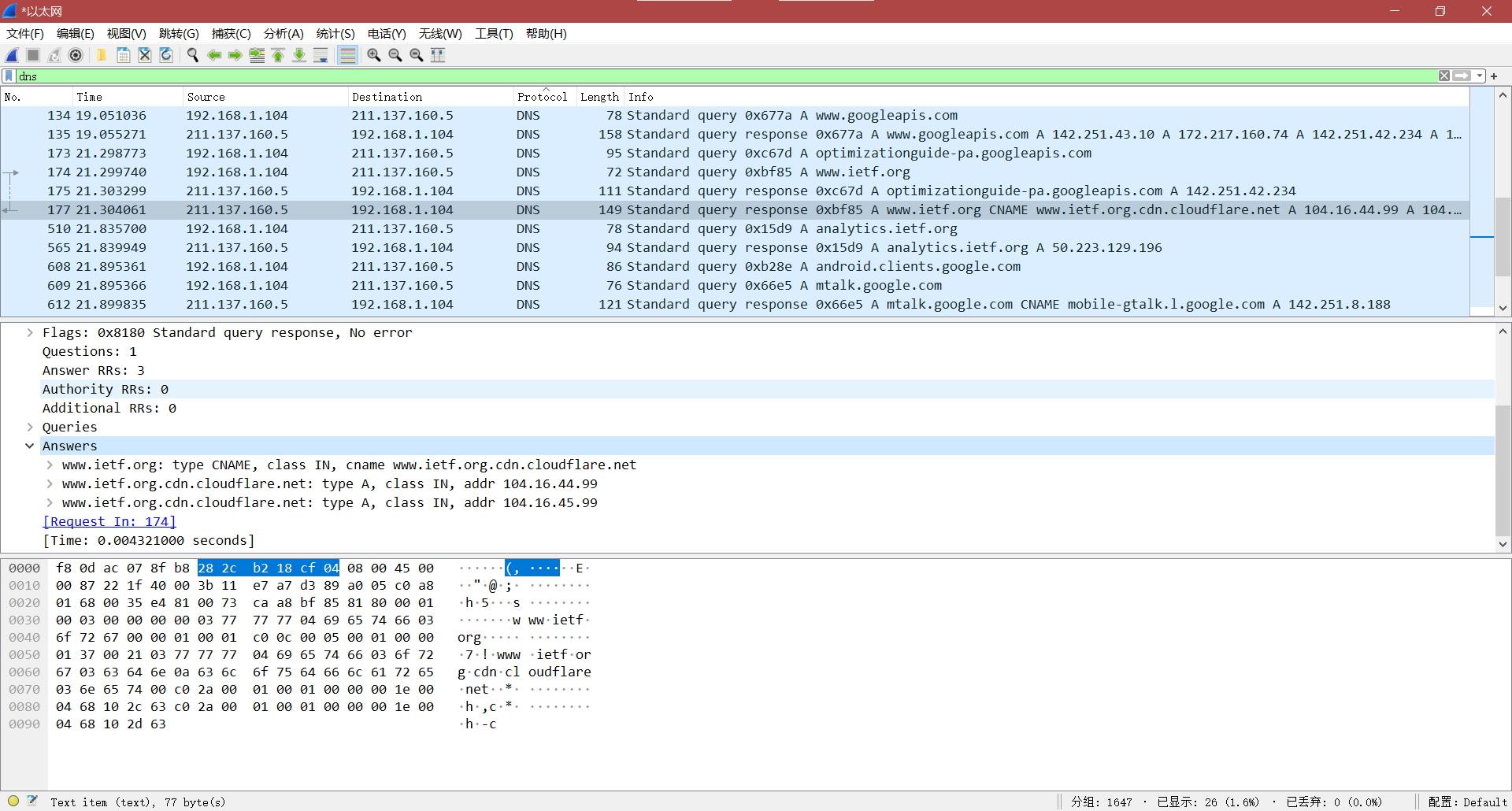Screen dimensions: 1512x811
Task: Sort by the Length column header
Action: coord(600,97)
